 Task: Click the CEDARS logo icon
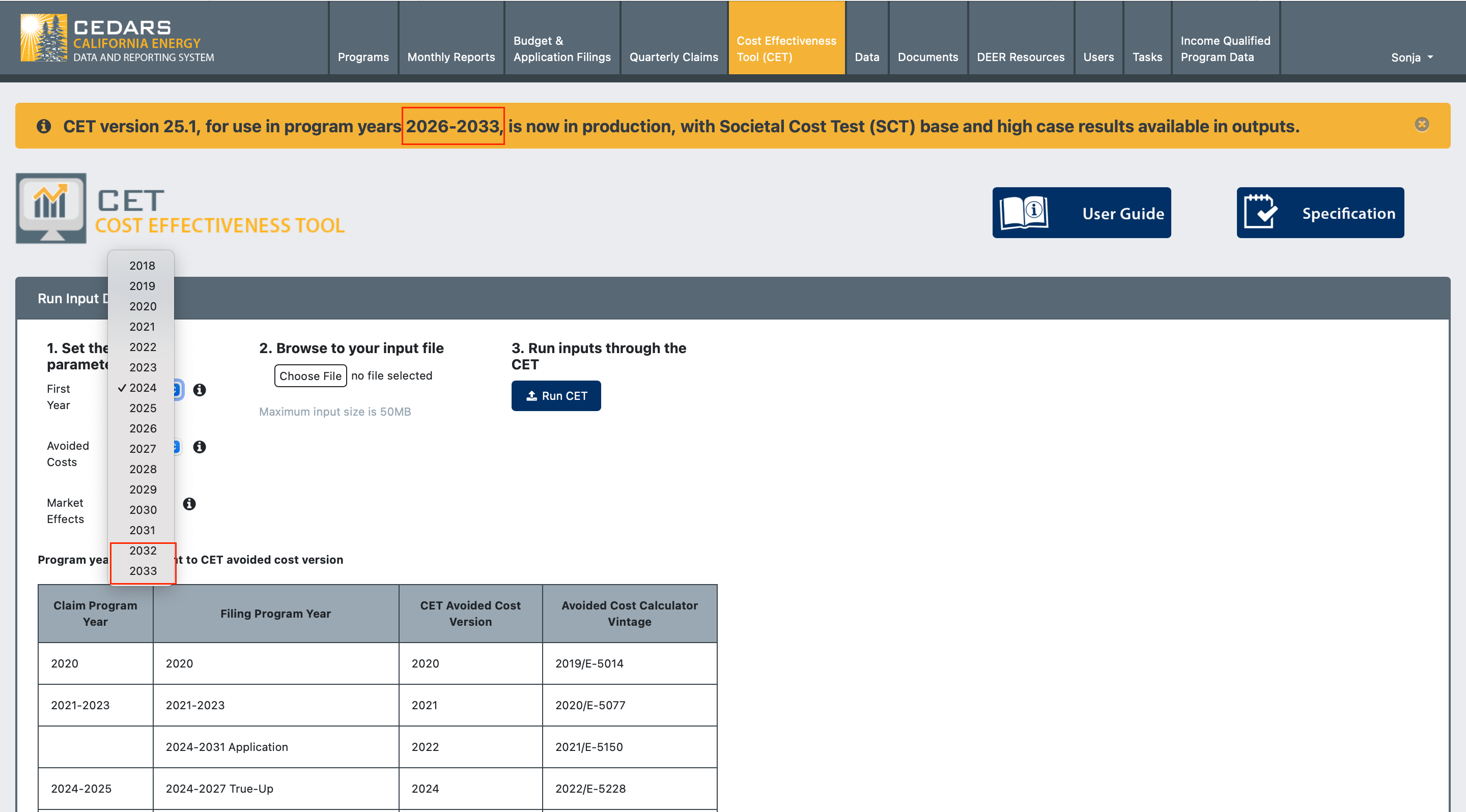pyautogui.click(x=43, y=38)
